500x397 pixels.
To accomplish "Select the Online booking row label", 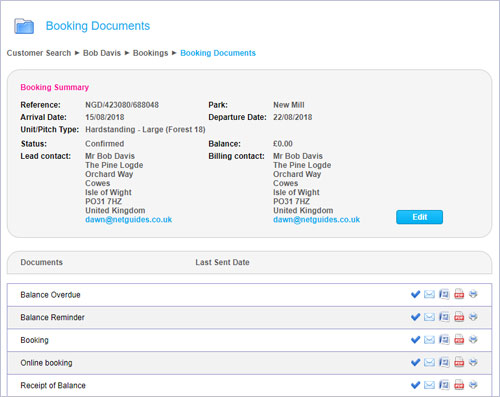I will click(x=46, y=363).
